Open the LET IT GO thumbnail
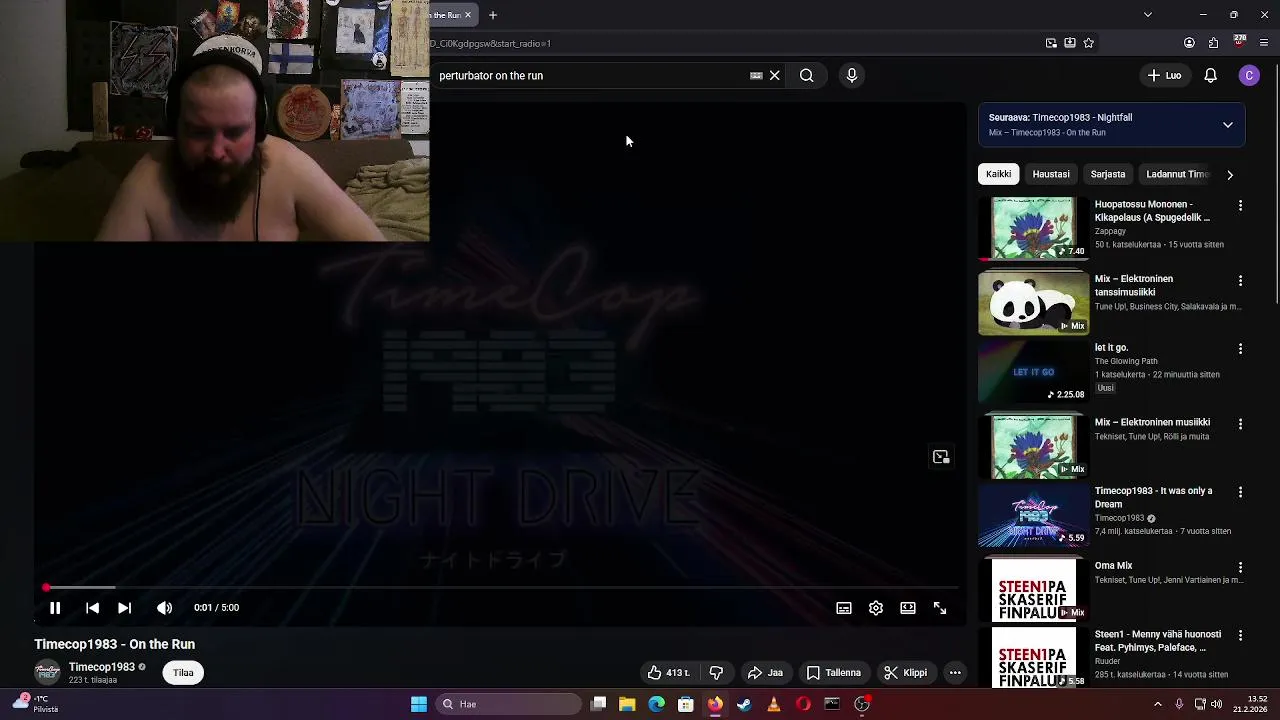This screenshot has height=720, width=1280. (1033, 371)
